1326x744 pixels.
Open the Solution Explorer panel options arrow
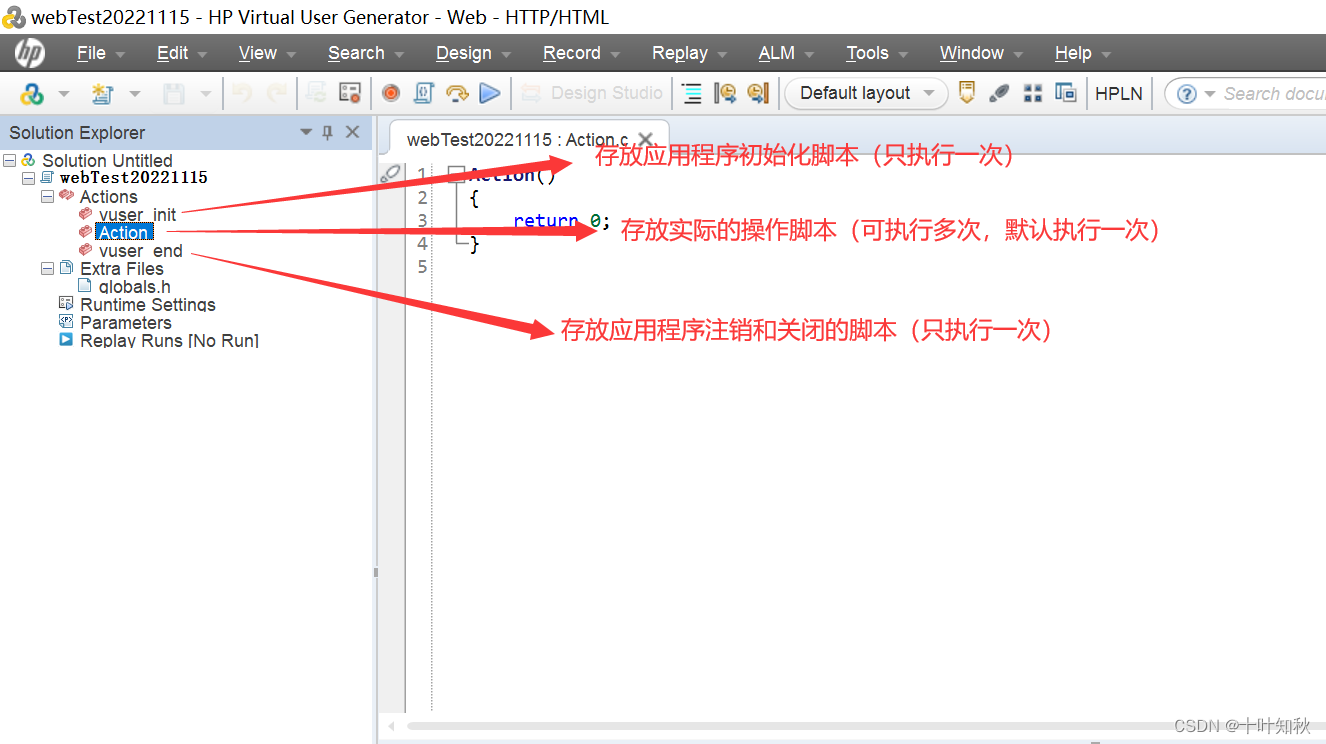(x=306, y=132)
